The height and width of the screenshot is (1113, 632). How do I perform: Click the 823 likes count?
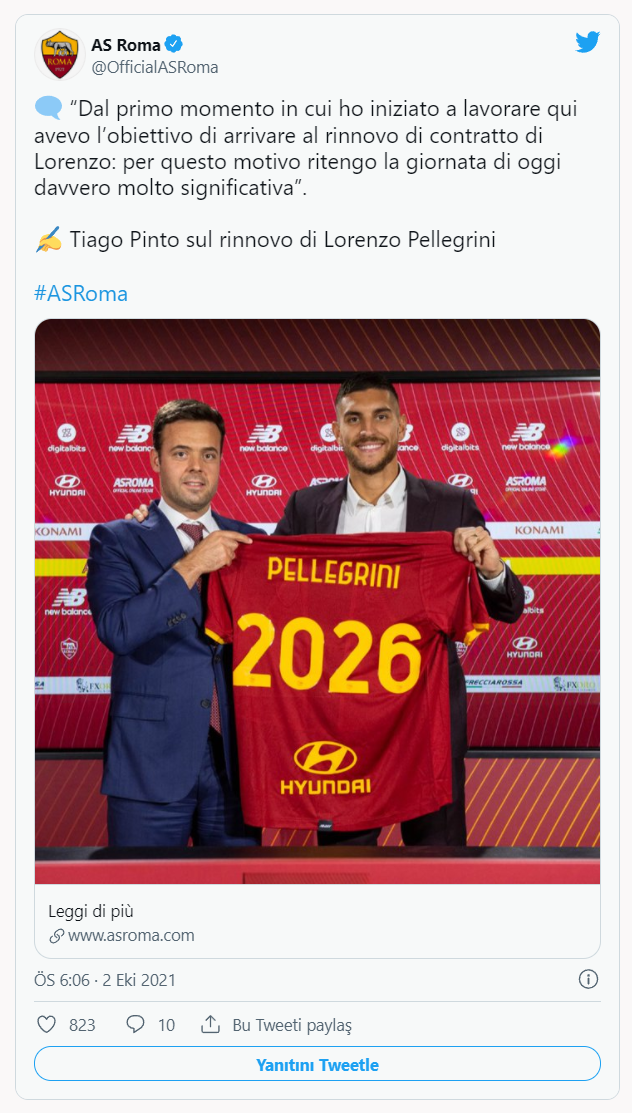(82, 1025)
